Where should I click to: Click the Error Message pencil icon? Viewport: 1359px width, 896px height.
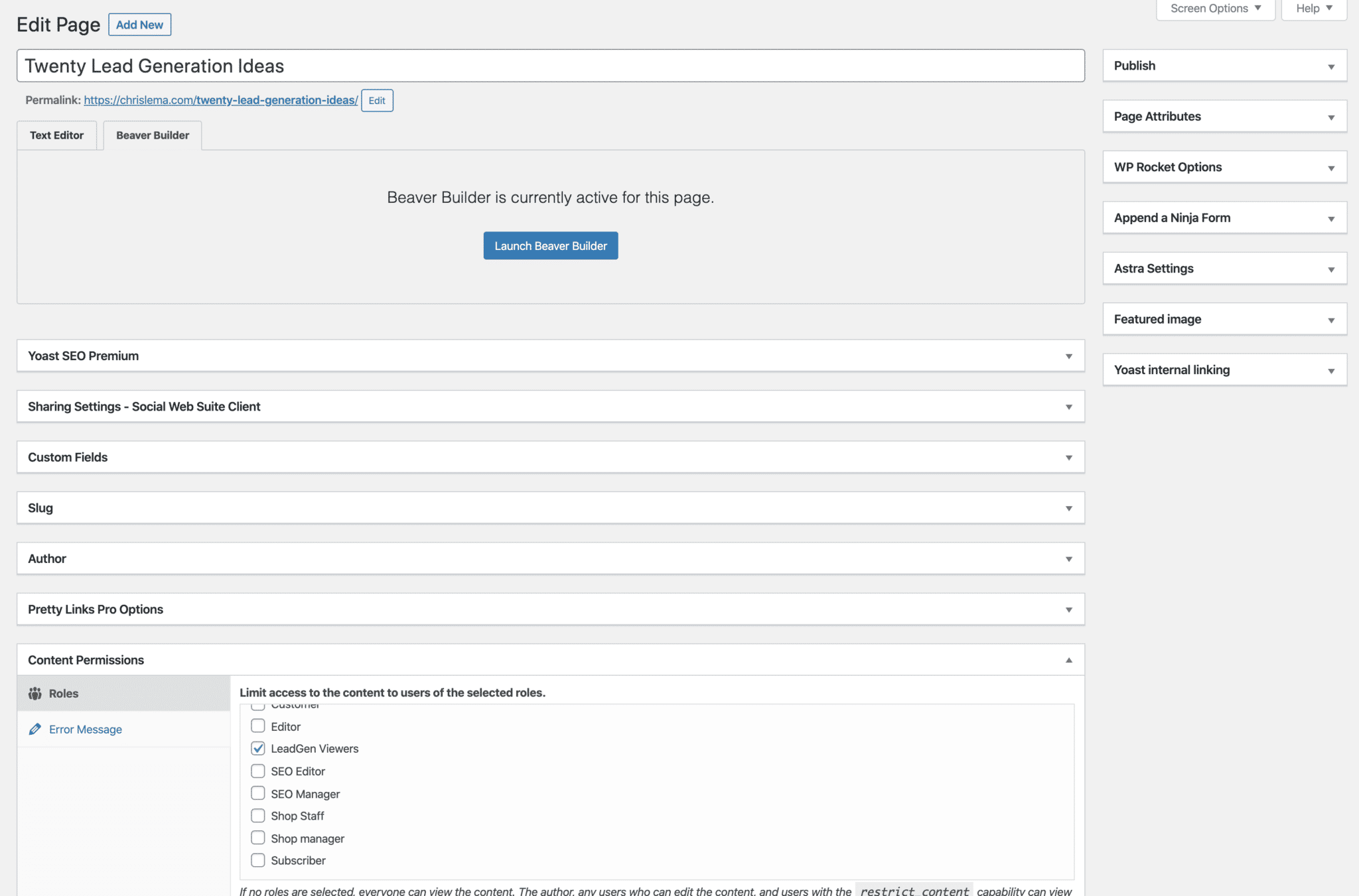pyautogui.click(x=35, y=730)
